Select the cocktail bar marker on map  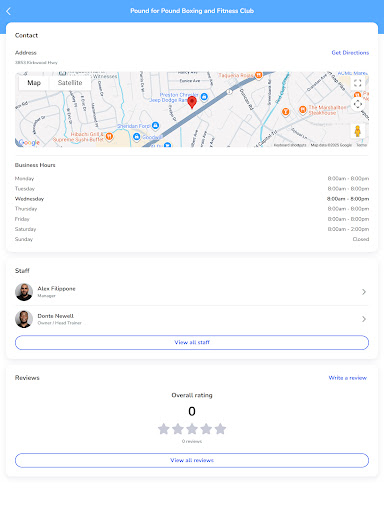coord(286,112)
